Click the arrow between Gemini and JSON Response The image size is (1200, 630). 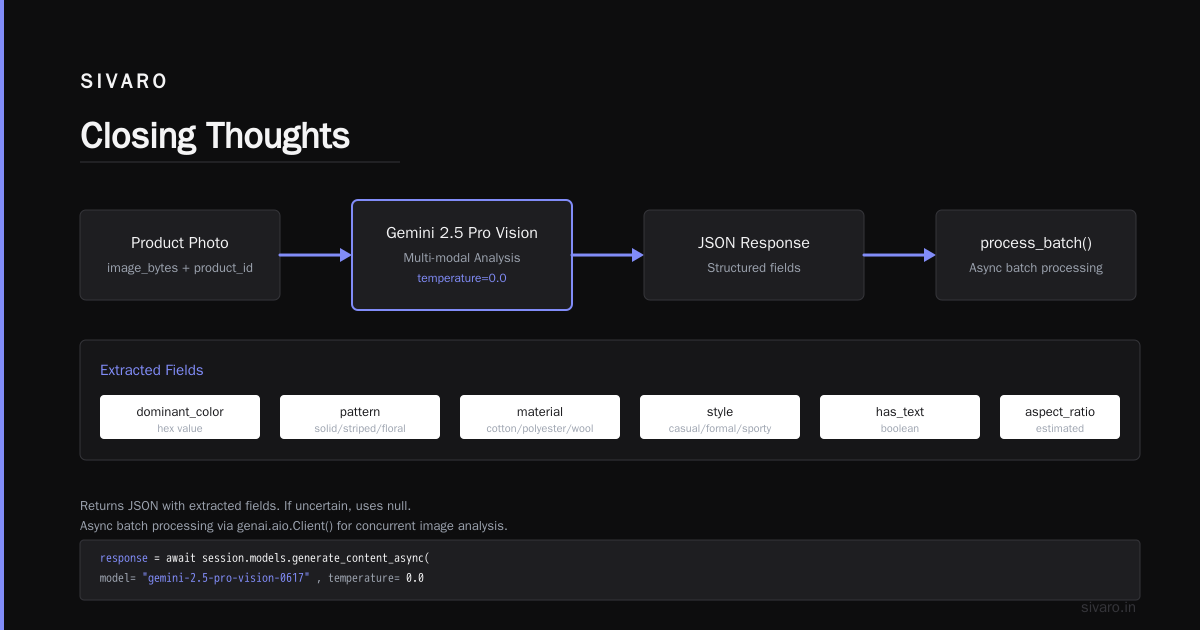pos(608,255)
